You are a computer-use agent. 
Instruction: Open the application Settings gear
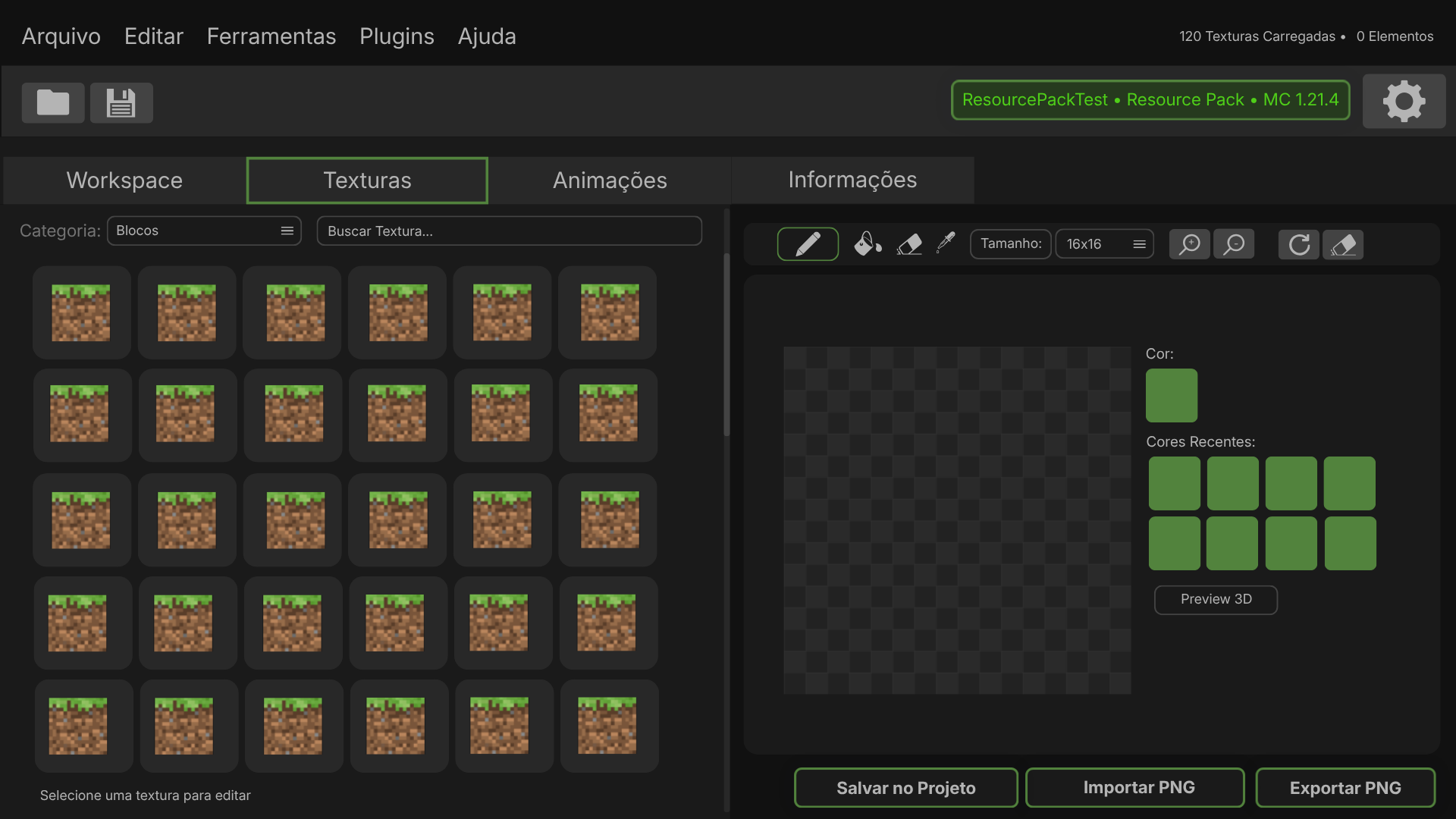point(1404,101)
